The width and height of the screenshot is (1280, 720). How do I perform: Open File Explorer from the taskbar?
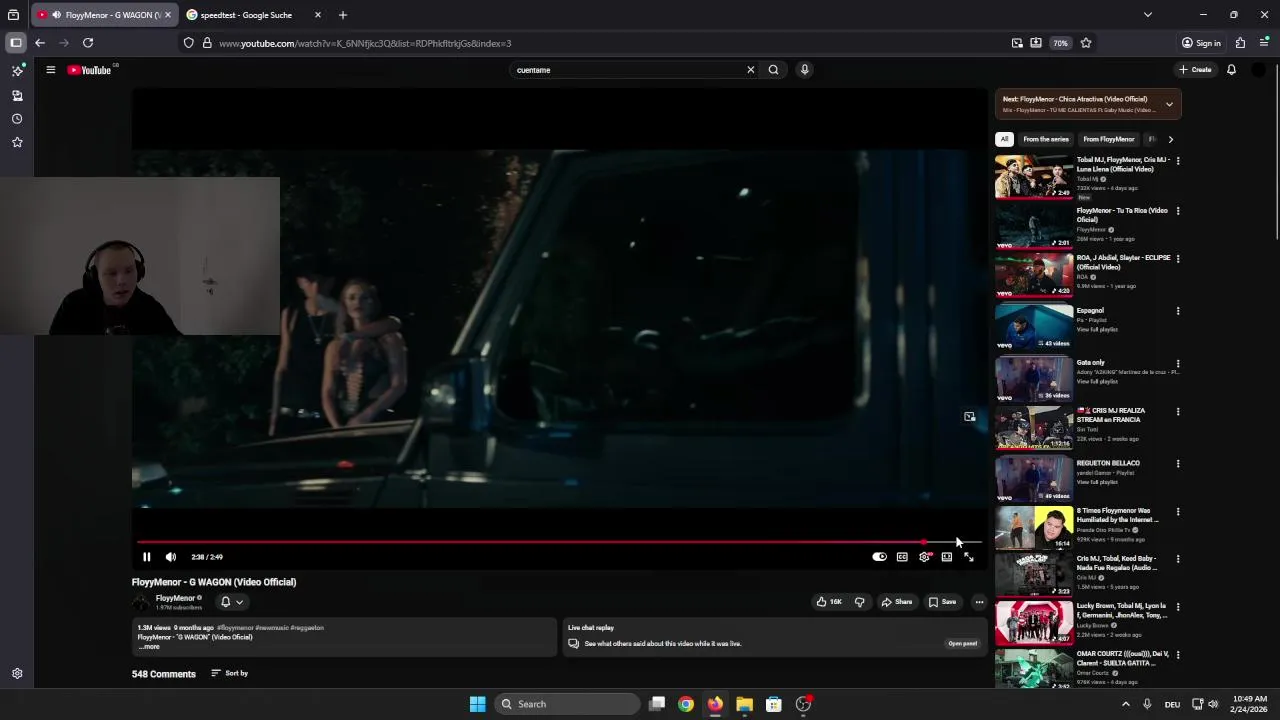(x=744, y=704)
